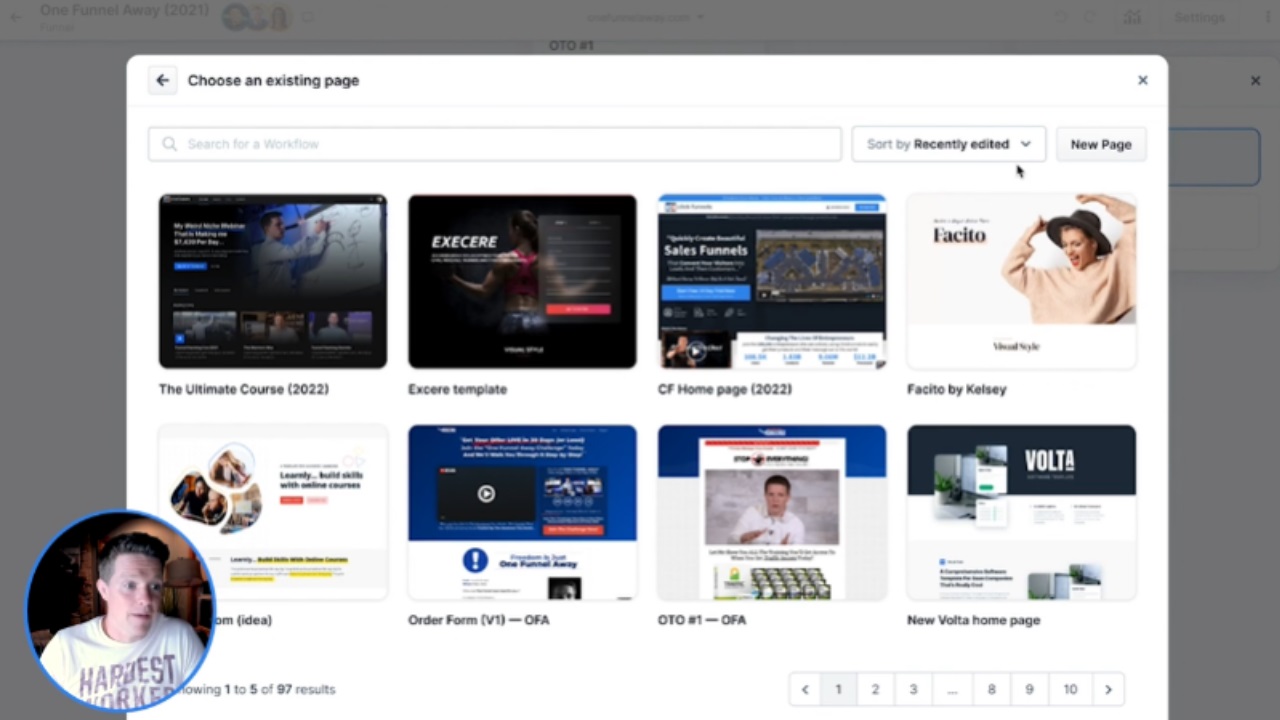
Task: Click the Settings item in top bar
Action: (1199, 17)
